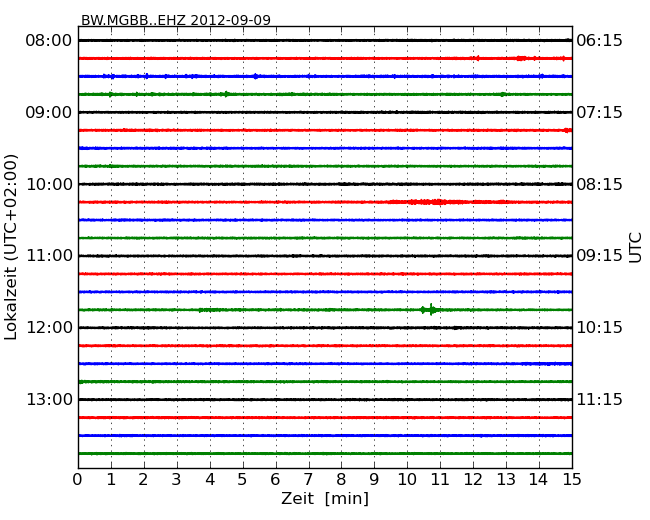
Task: Select the 10:15 UTC label
Action: pos(599,328)
